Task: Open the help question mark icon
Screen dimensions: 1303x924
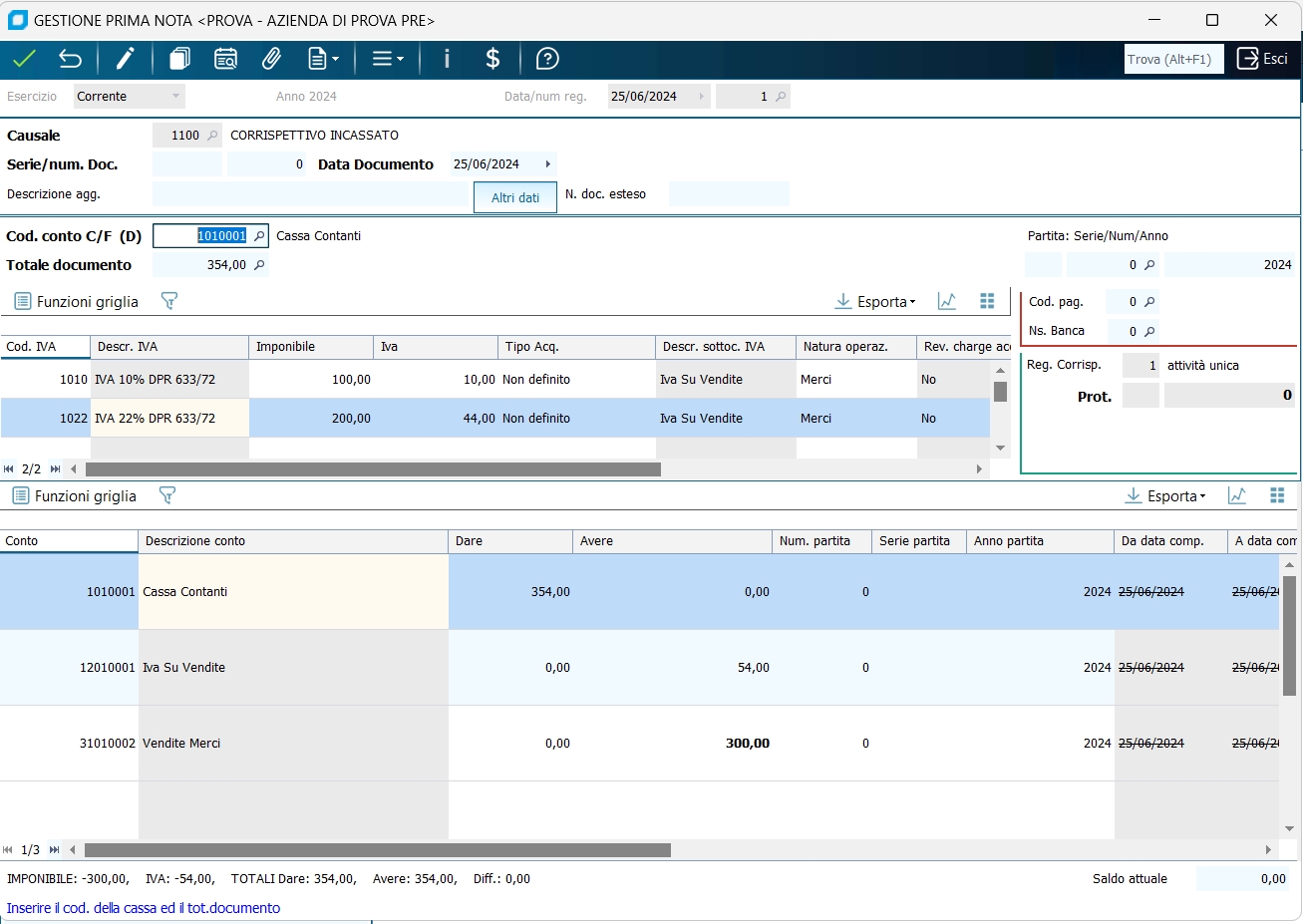Action: [x=547, y=59]
